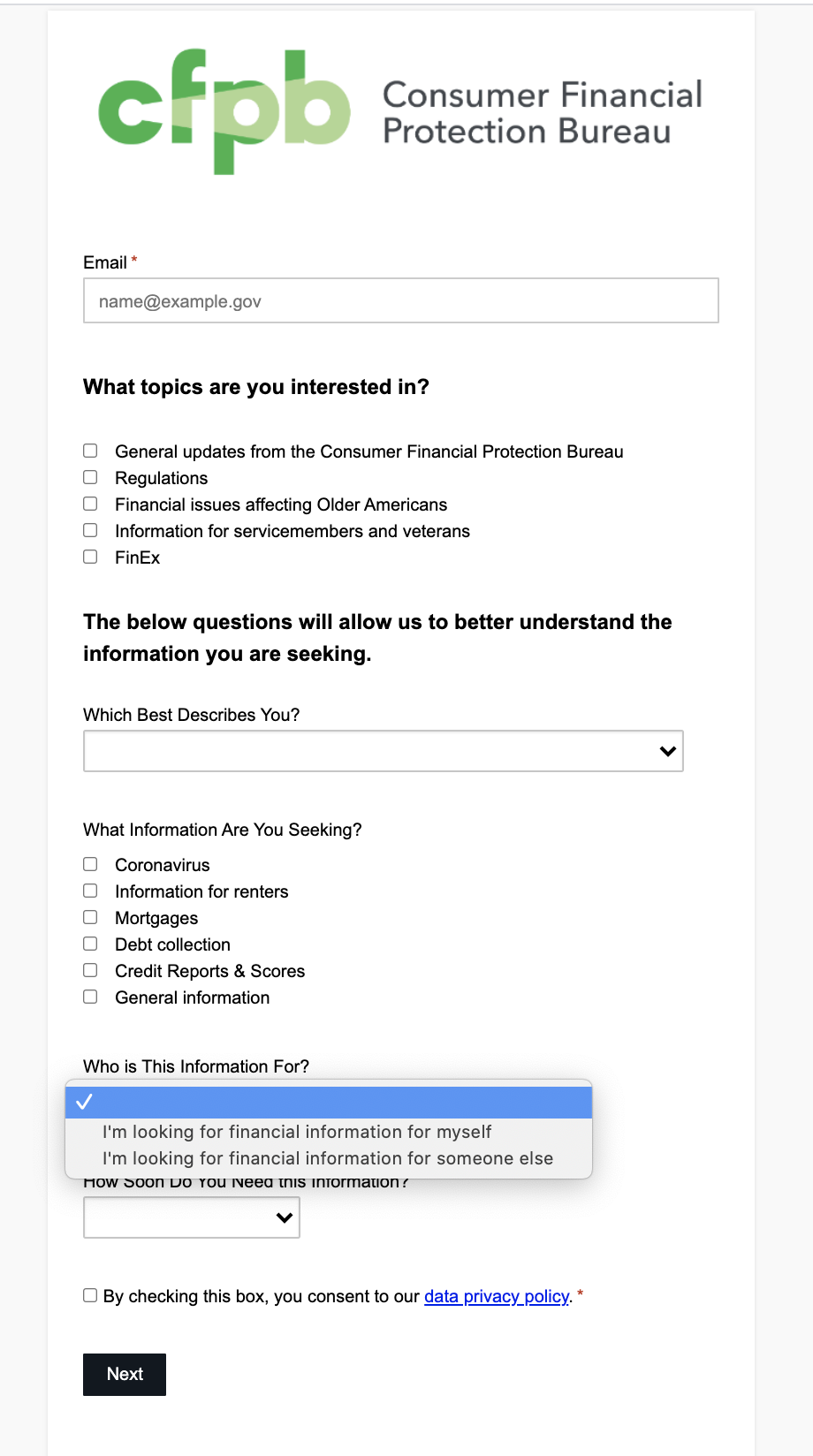Expand the How Soon Do You Need dropdown
Viewport: 813px width, 1456px height.
(192, 1217)
